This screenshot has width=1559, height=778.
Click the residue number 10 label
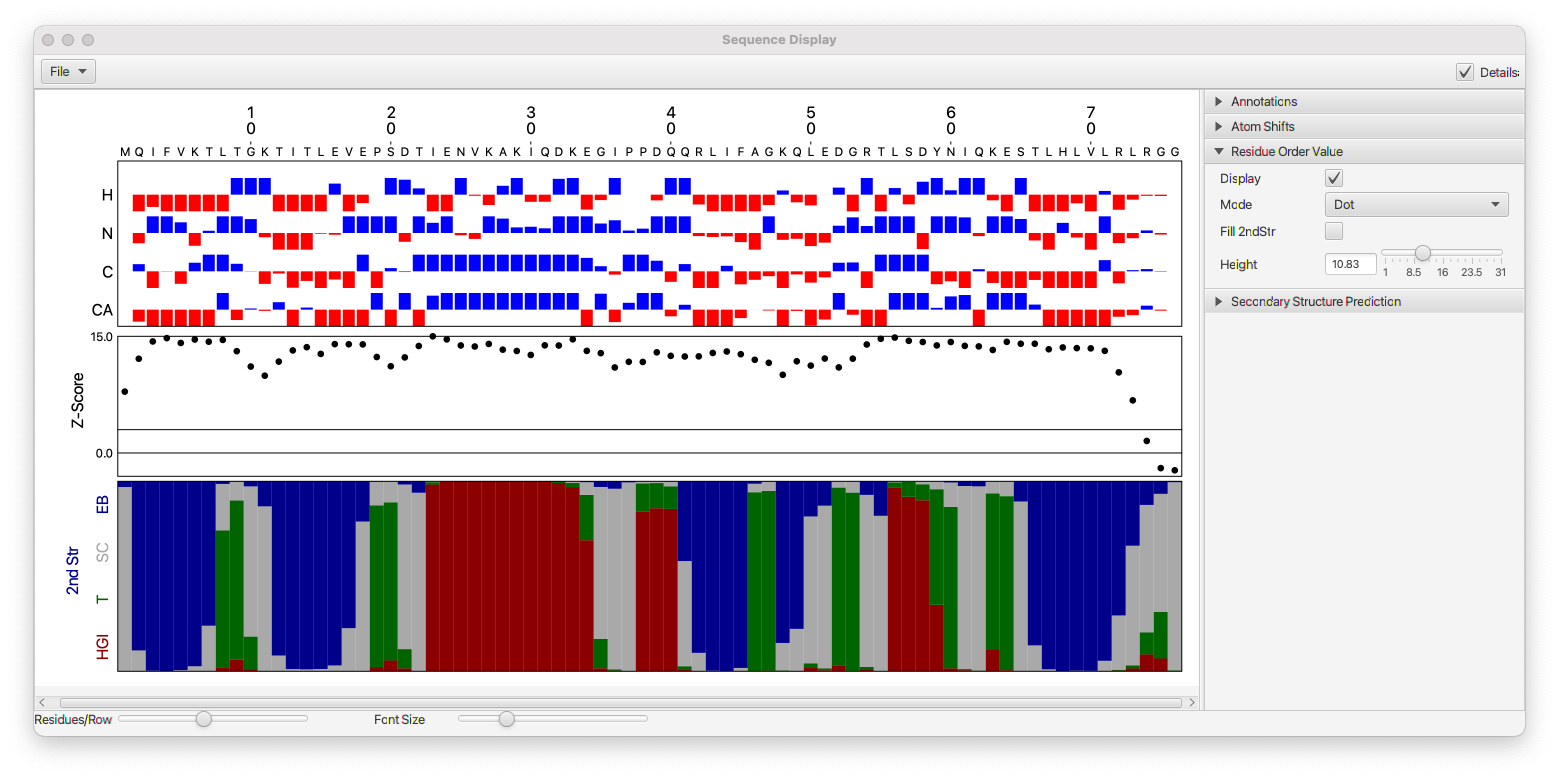click(x=251, y=120)
